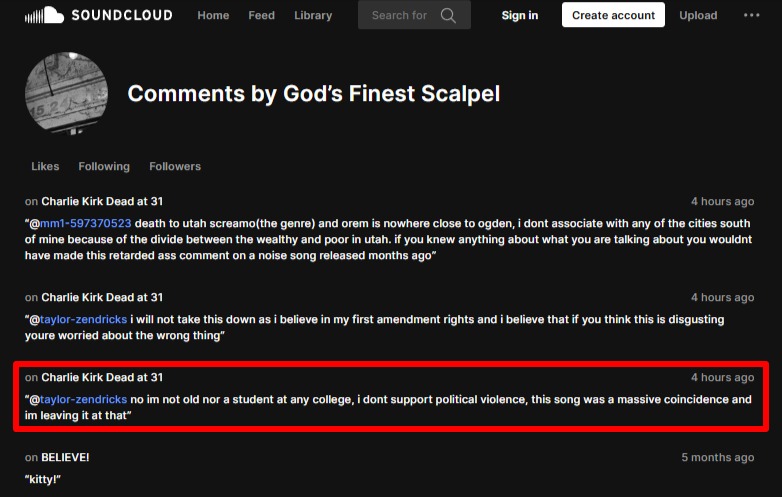Click the Sign in button
Screen dimensions: 782x497
(x=519, y=15)
